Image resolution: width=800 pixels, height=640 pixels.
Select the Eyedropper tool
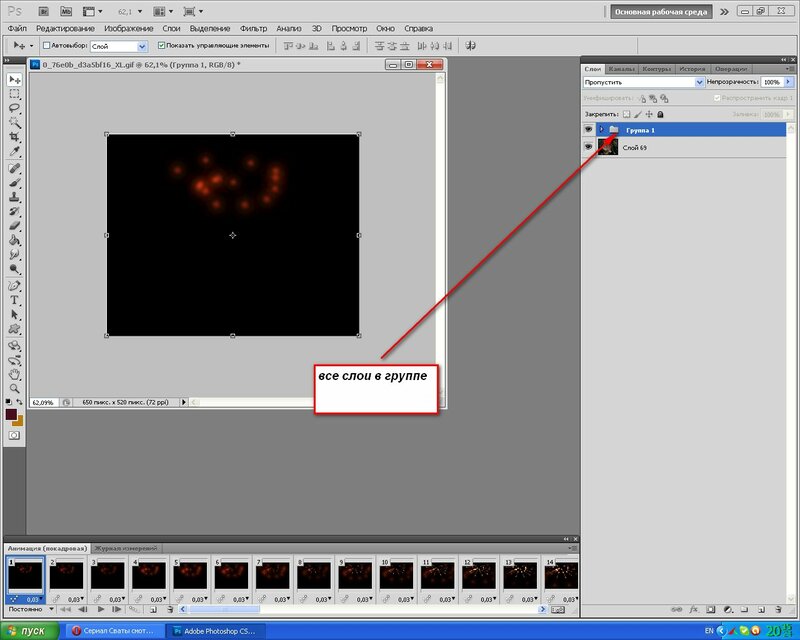[14, 151]
